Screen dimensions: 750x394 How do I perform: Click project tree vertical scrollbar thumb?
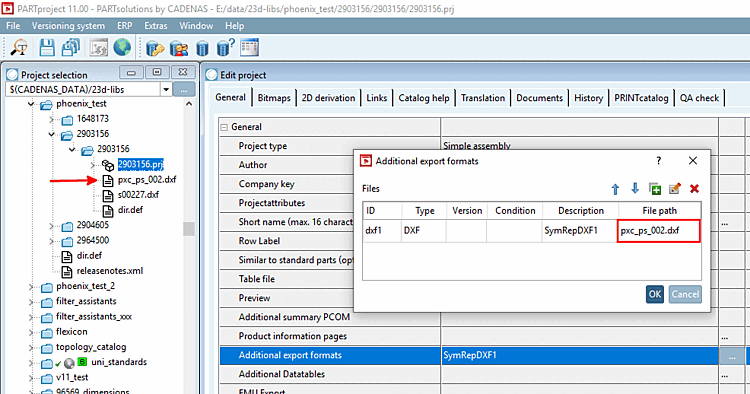coord(189,229)
